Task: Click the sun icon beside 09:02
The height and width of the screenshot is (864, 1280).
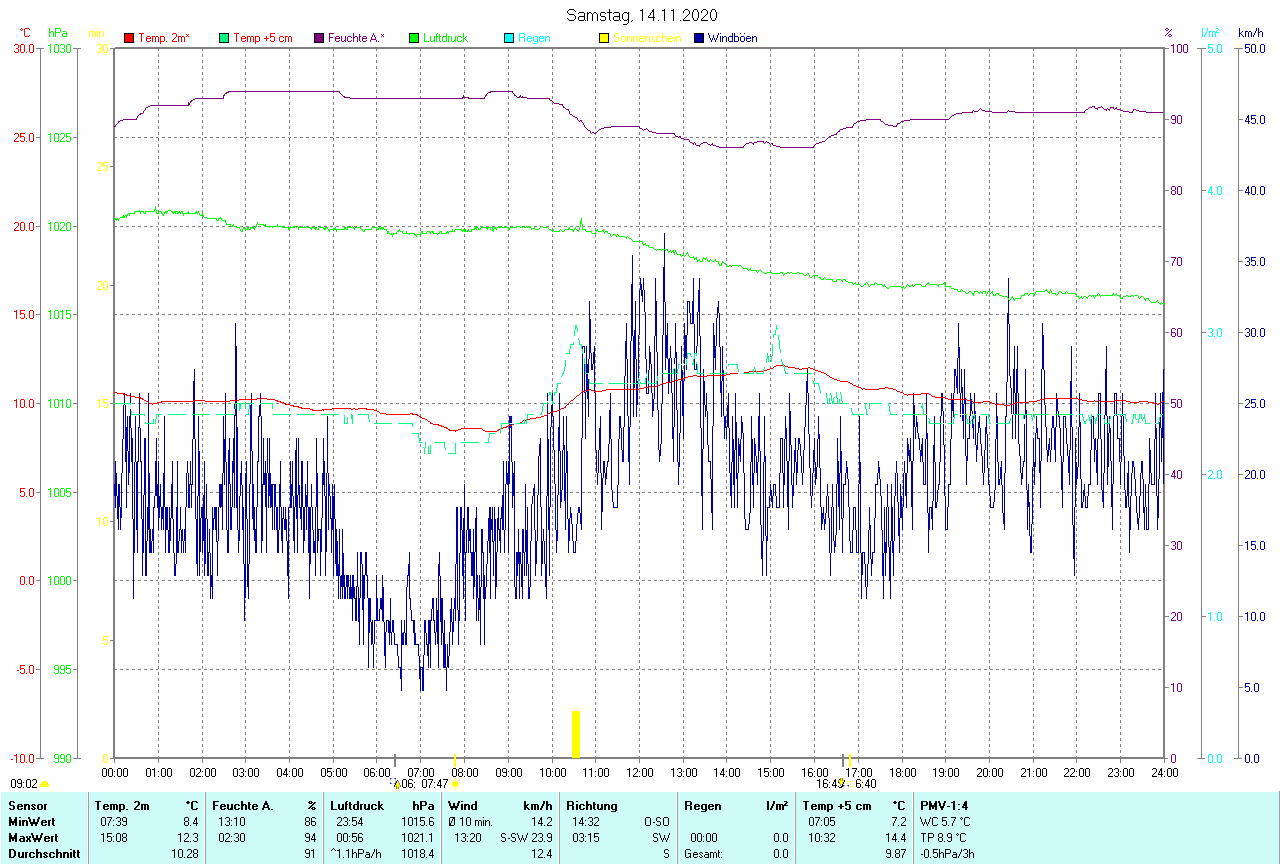Action: [45, 785]
